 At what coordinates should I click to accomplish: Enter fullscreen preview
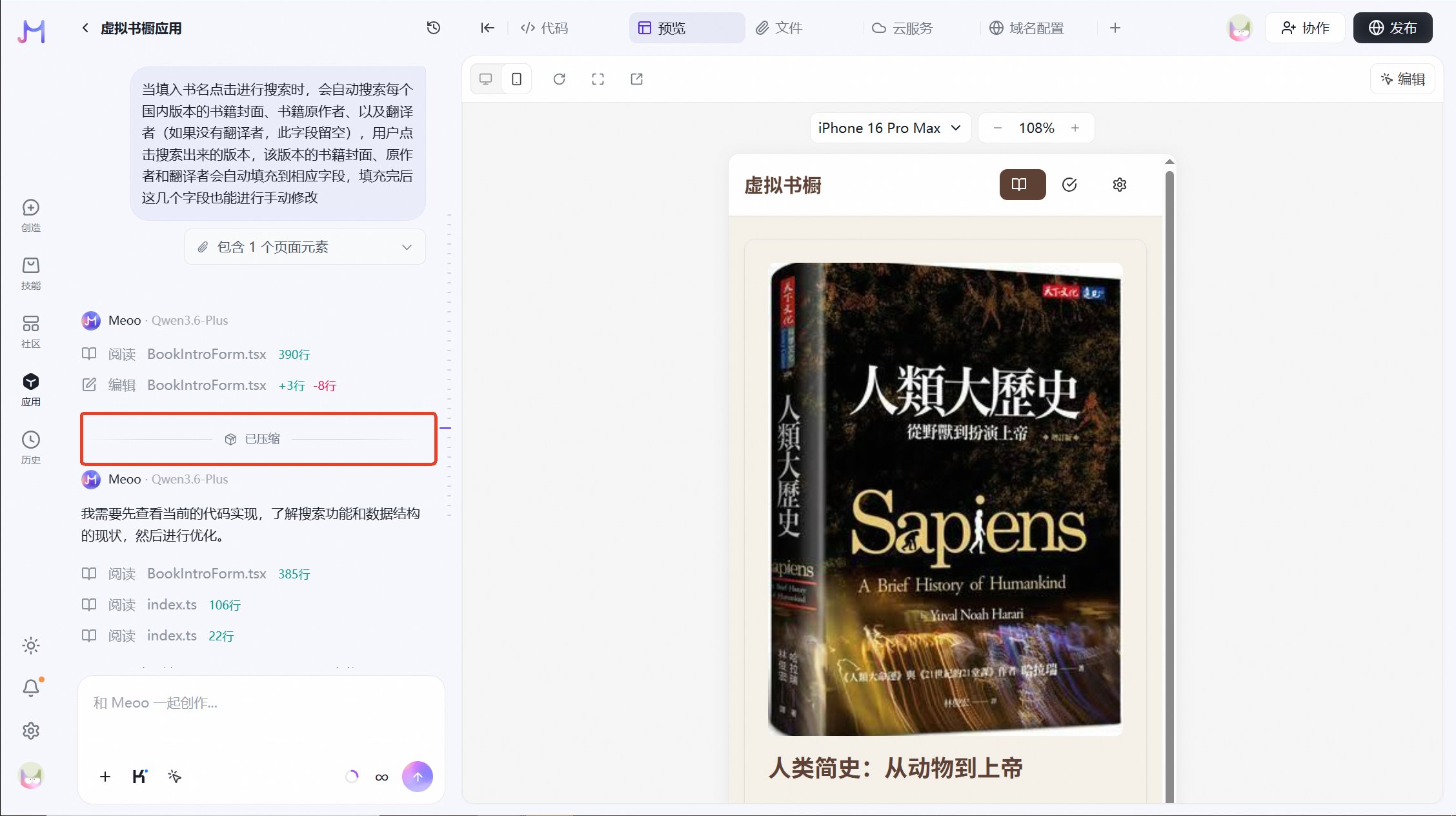(x=598, y=79)
